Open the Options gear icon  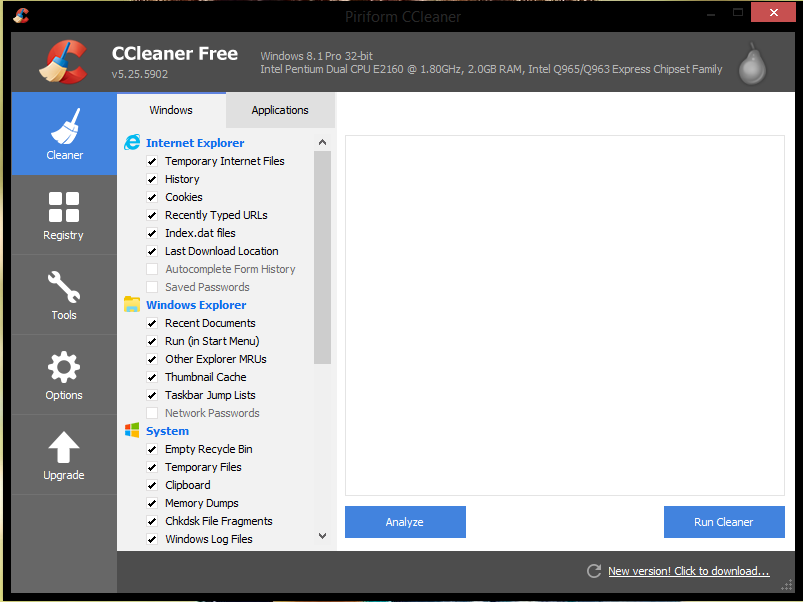(64, 367)
